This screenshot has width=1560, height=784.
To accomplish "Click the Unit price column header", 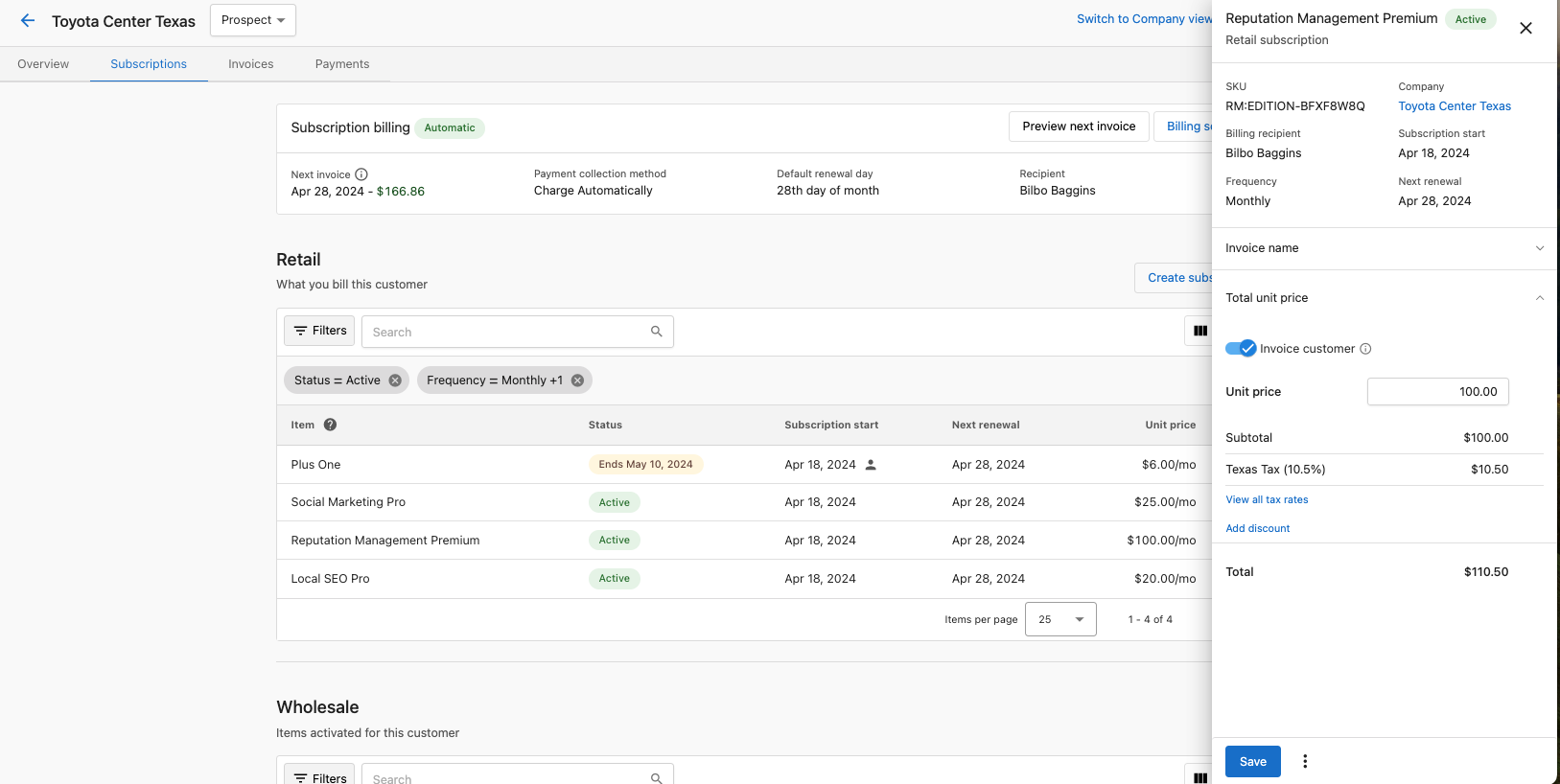I will (x=1170, y=425).
